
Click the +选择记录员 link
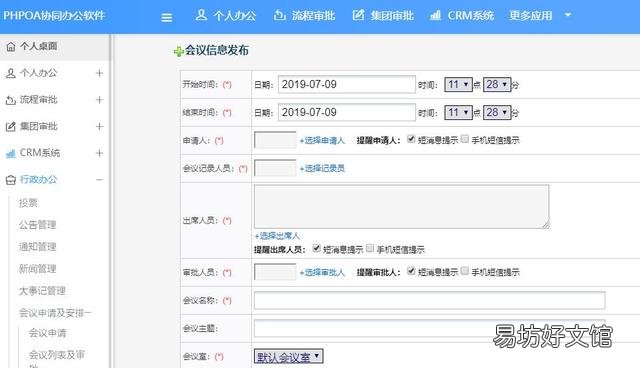coord(322,168)
